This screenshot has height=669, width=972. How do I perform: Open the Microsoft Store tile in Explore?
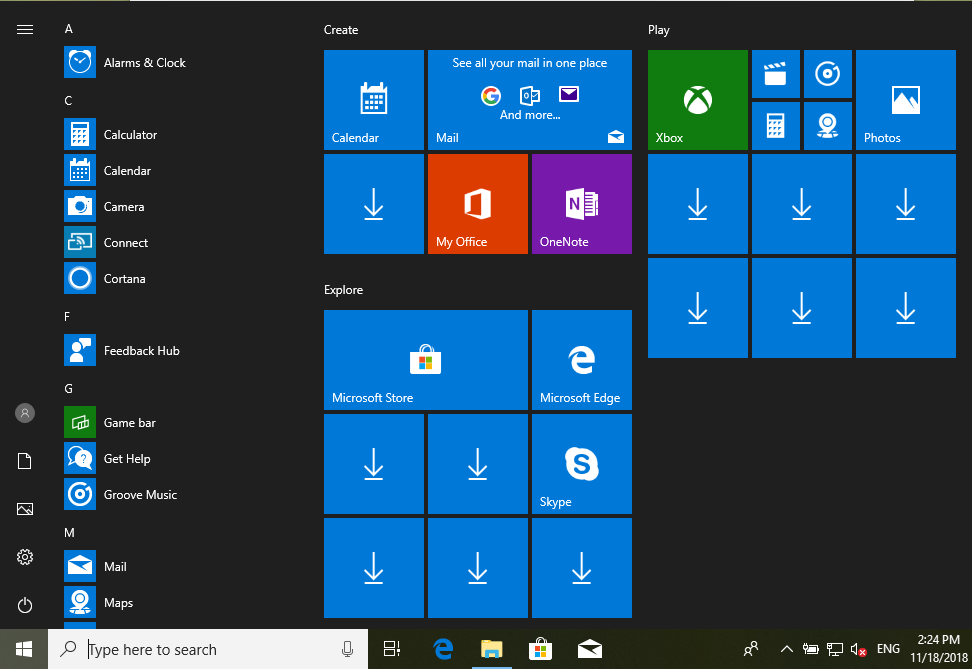[425, 360]
